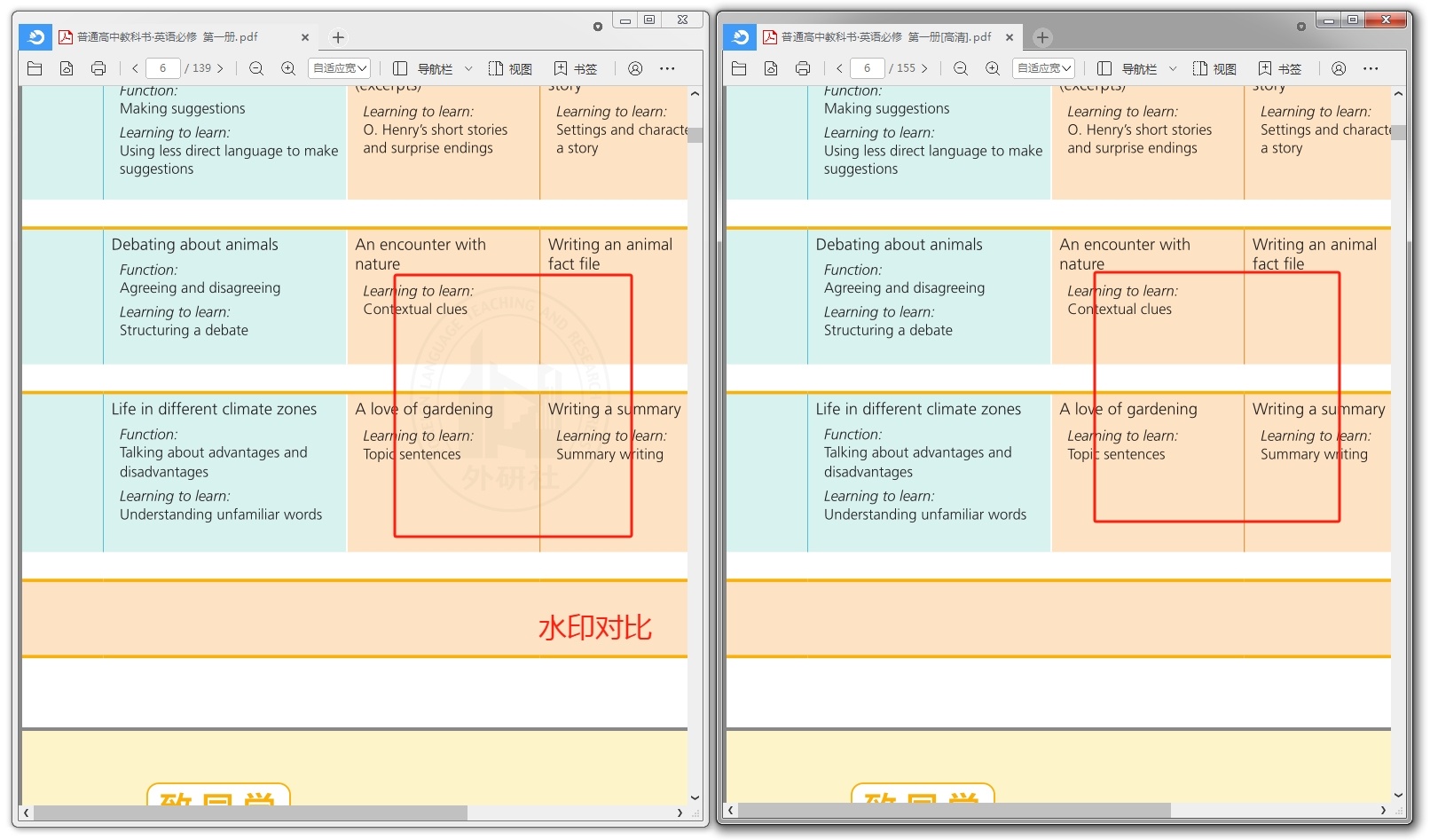
Task: Click the user account icon in left toolbar
Action: coord(635,68)
